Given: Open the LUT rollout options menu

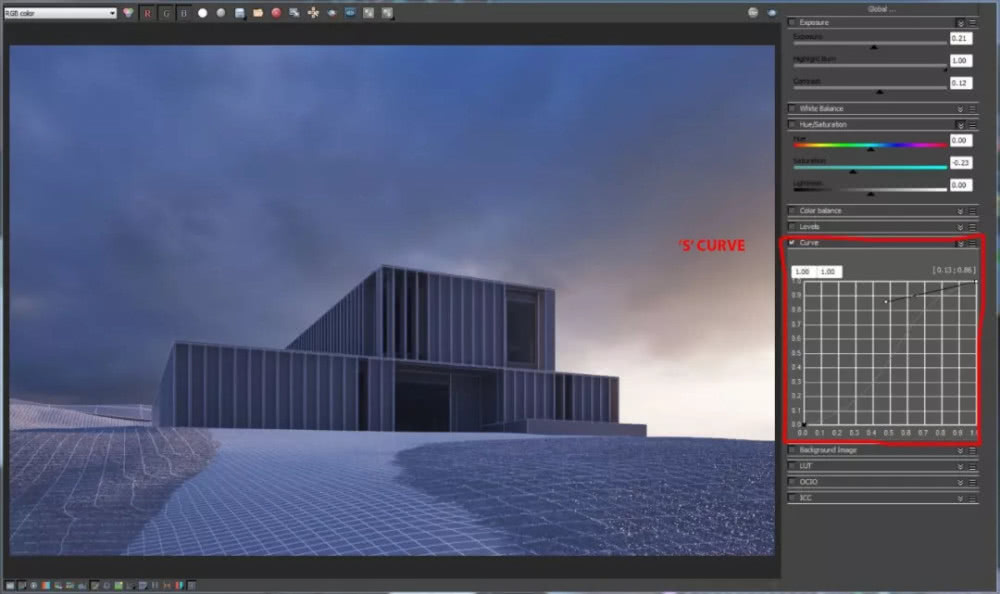Looking at the screenshot, I should 972,466.
